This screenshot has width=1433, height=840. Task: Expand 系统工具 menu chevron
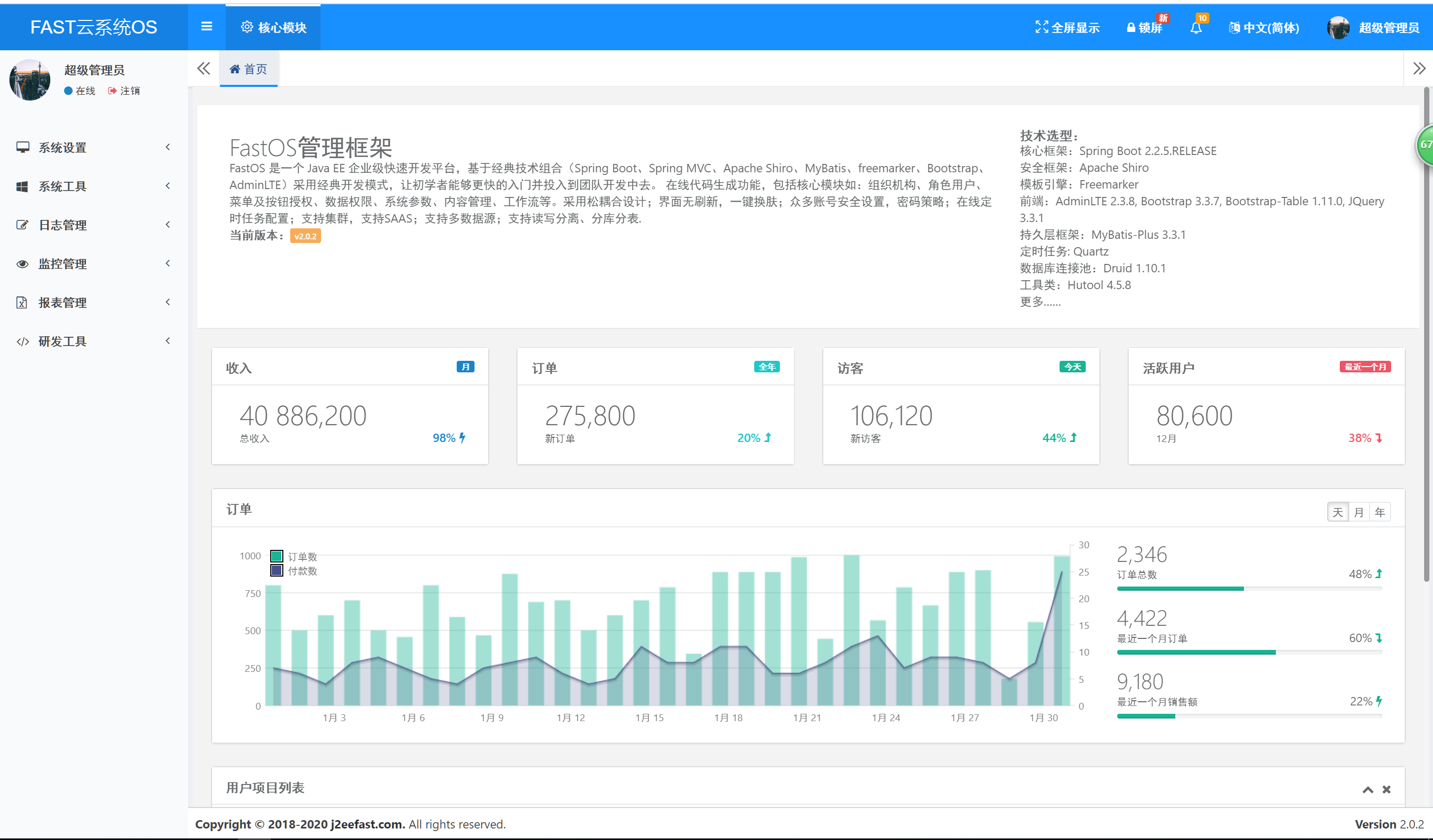(168, 186)
